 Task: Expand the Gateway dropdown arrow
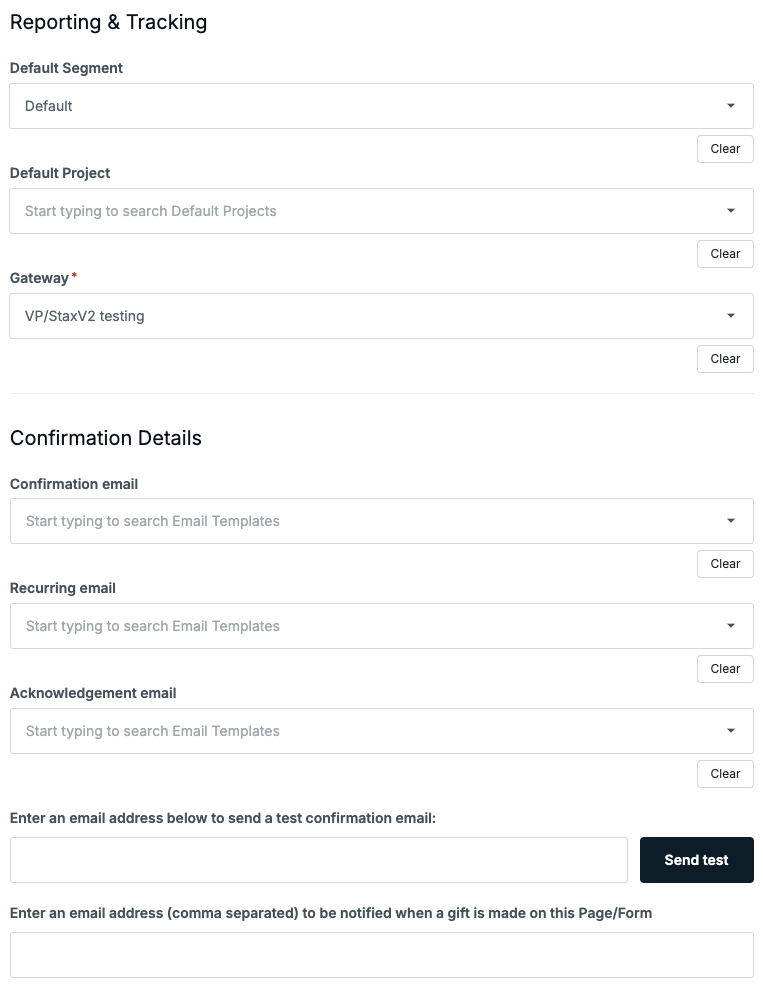[x=730, y=316]
